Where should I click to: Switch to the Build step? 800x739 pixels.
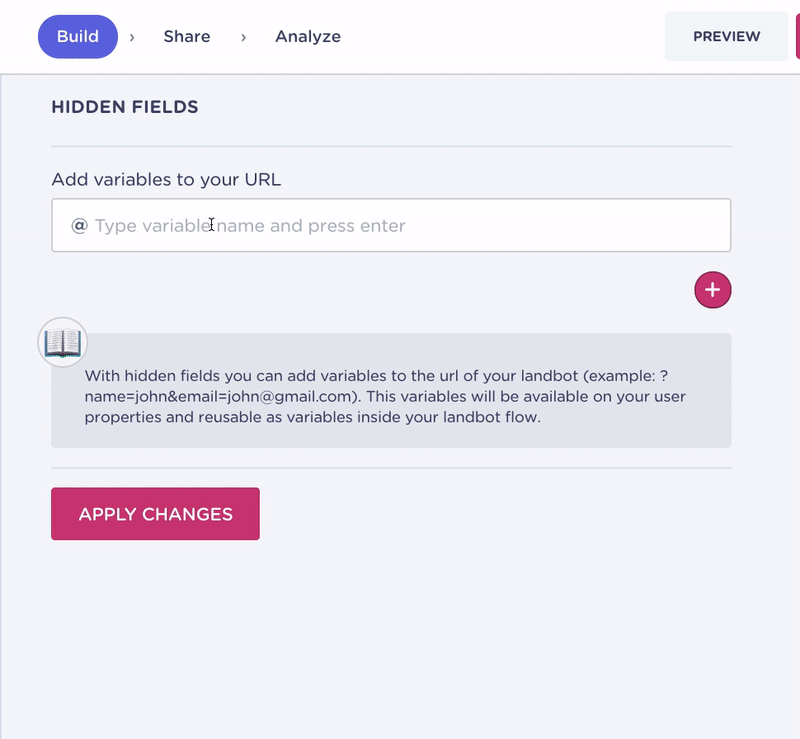coord(78,36)
